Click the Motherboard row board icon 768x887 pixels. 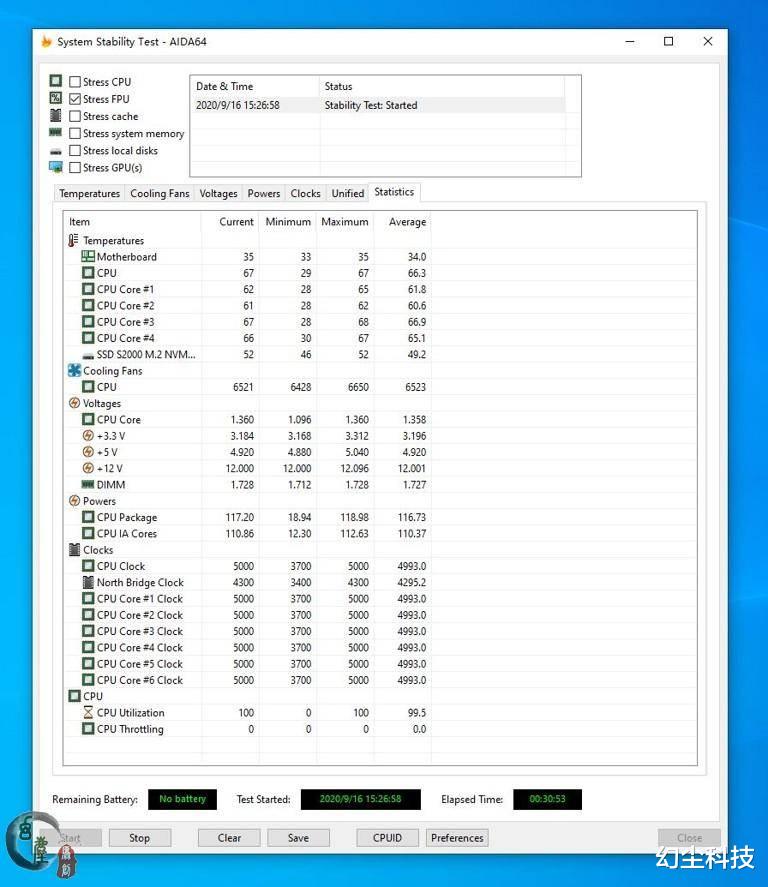[88, 256]
